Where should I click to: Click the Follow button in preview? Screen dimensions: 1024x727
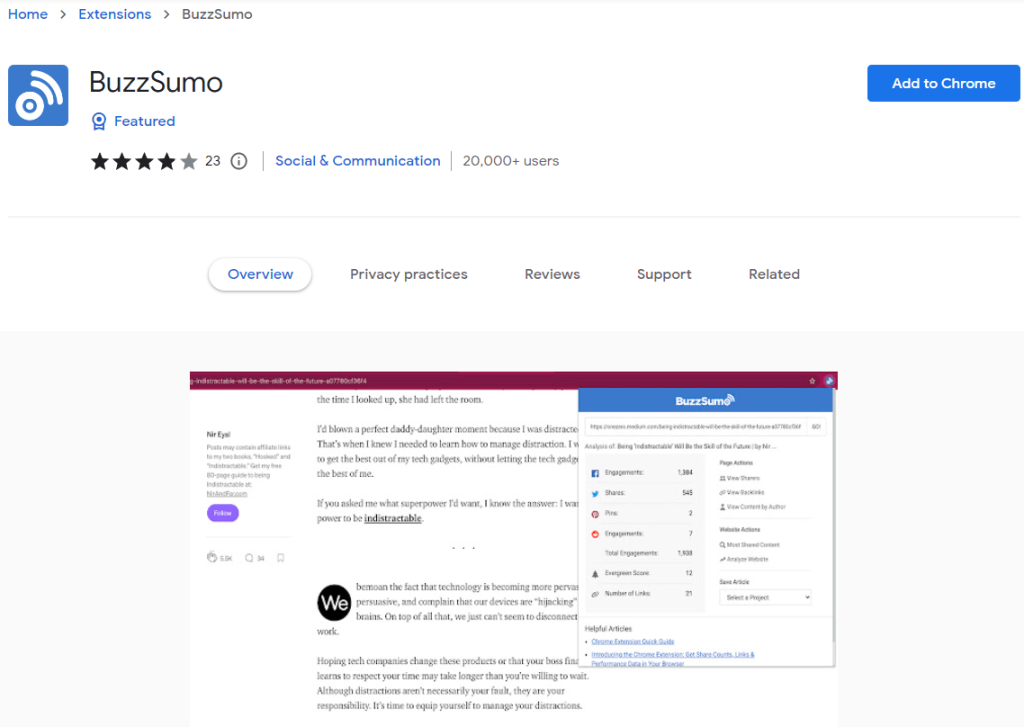click(223, 513)
